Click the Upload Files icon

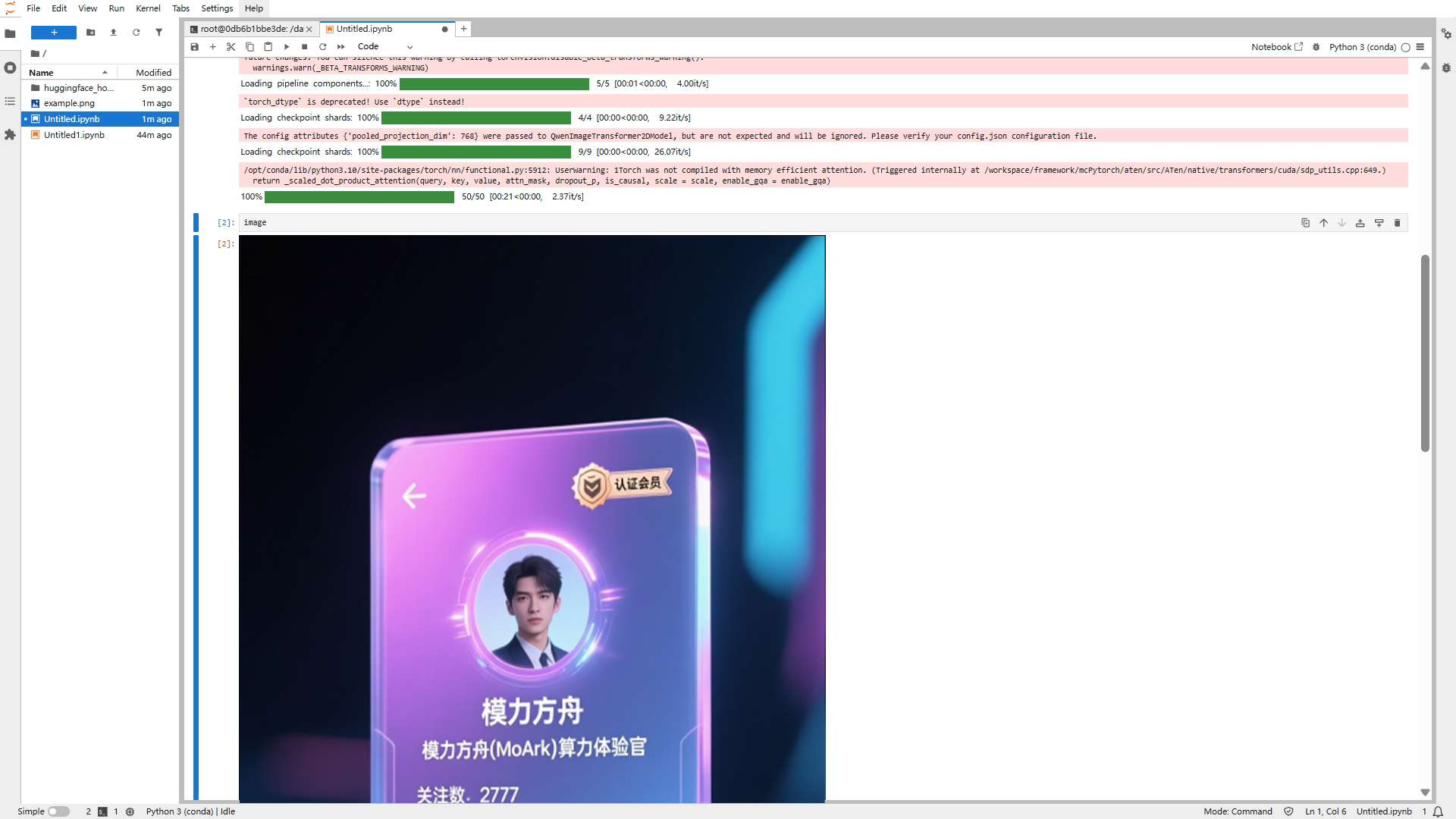[114, 33]
